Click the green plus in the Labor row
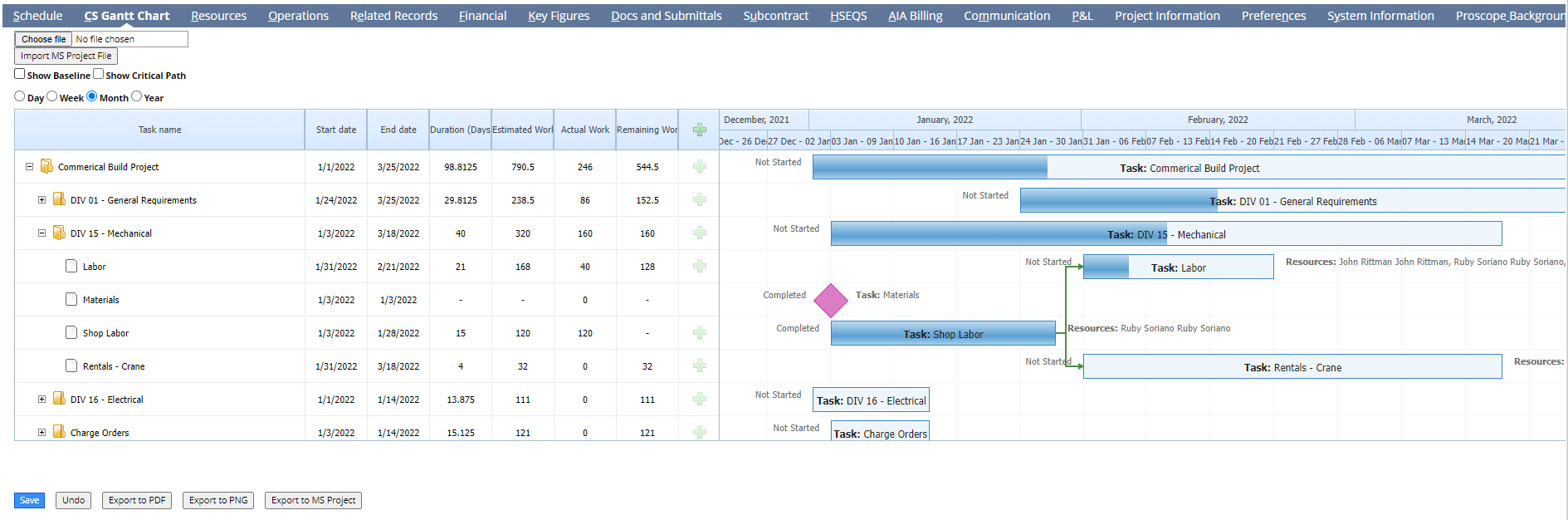The height and width of the screenshot is (520, 1568). [700, 266]
